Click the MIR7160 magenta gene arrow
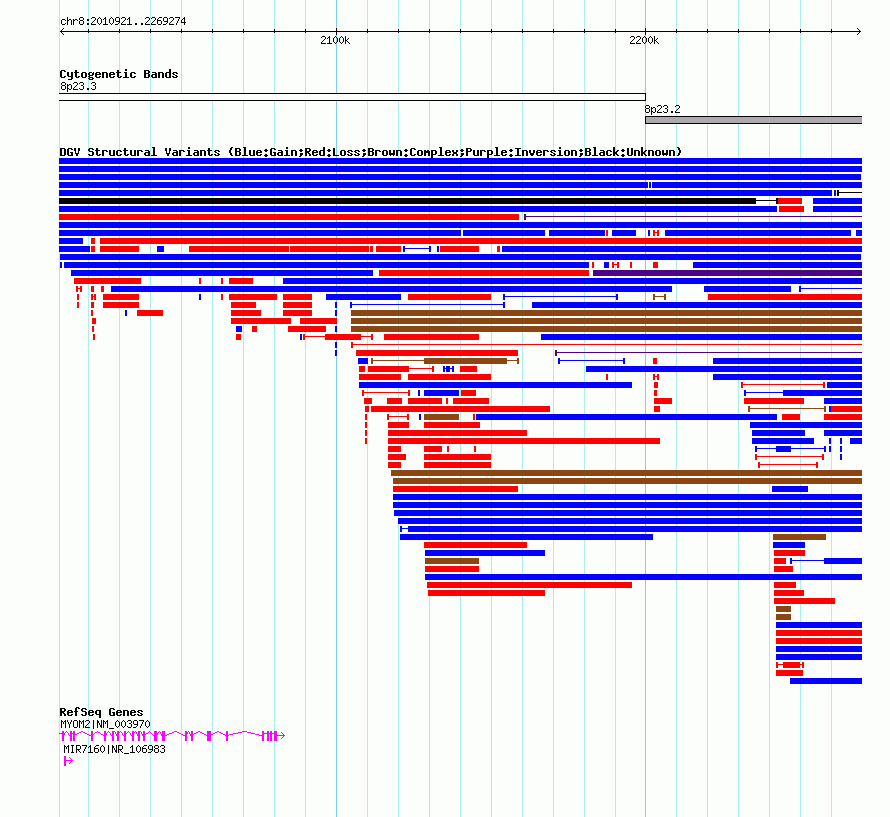This screenshot has height=817, width=890. tap(68, 761)
